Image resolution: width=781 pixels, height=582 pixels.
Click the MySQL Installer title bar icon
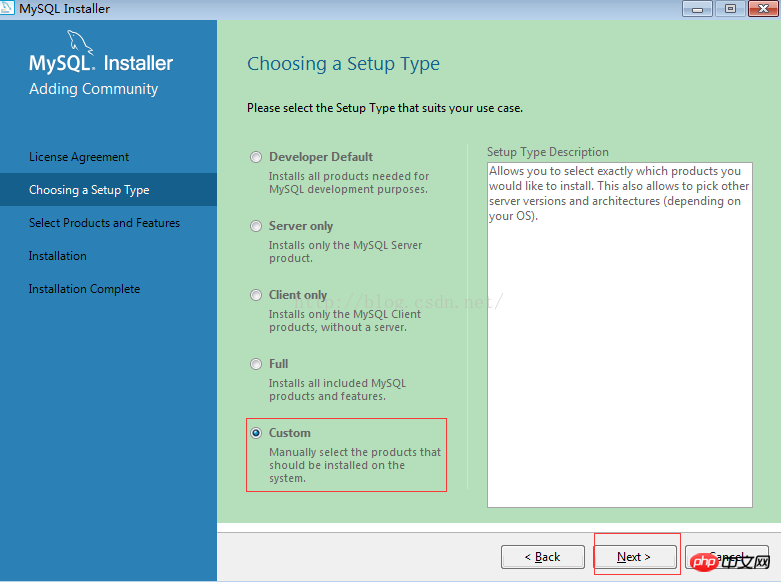point(7,8)
